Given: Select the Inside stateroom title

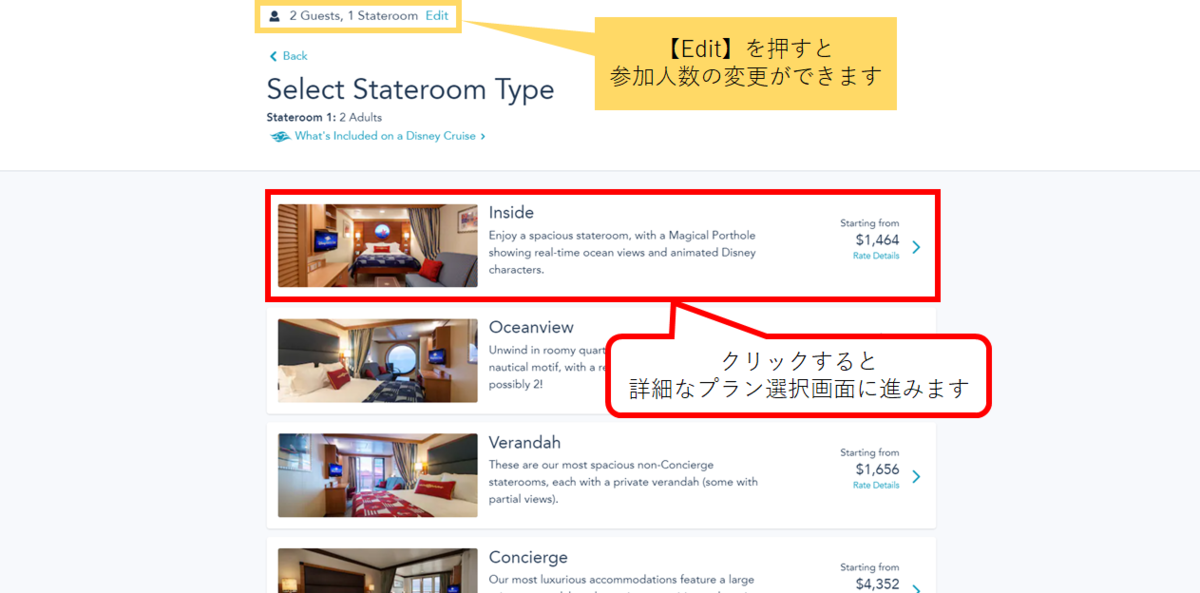Looking at the screenshot, I should (511, 212).
